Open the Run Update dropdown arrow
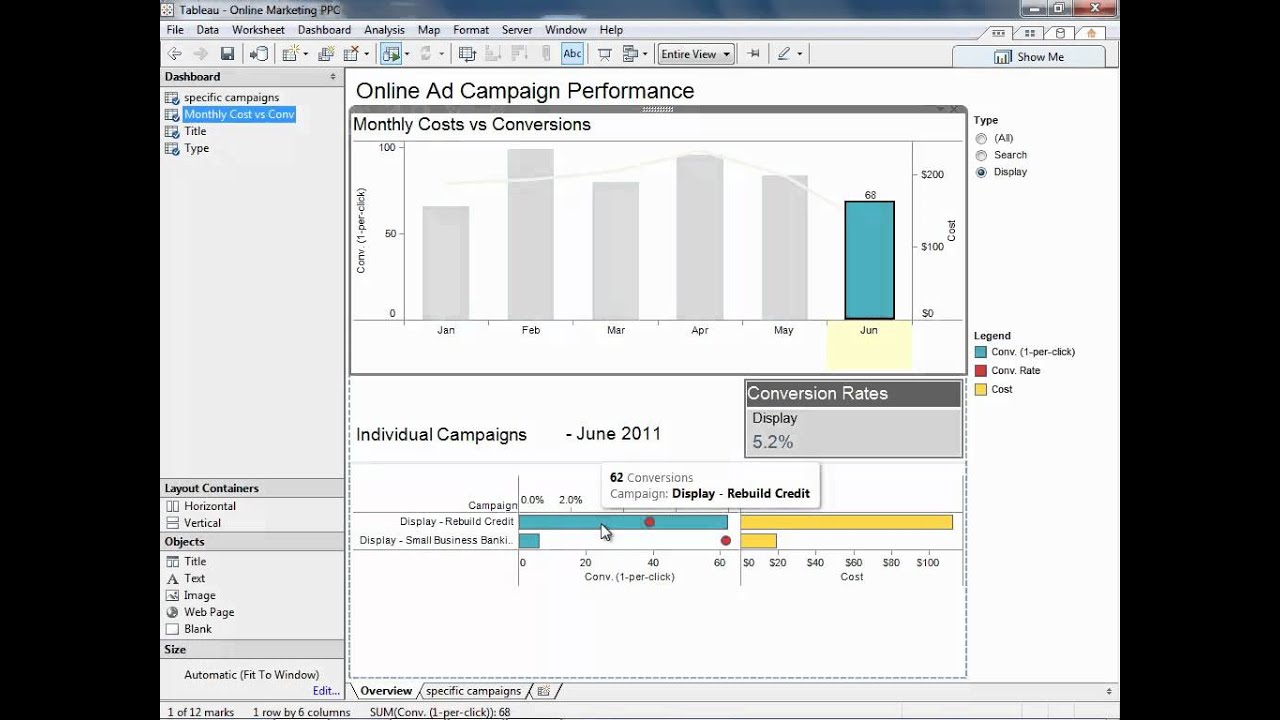 [441, 54]
